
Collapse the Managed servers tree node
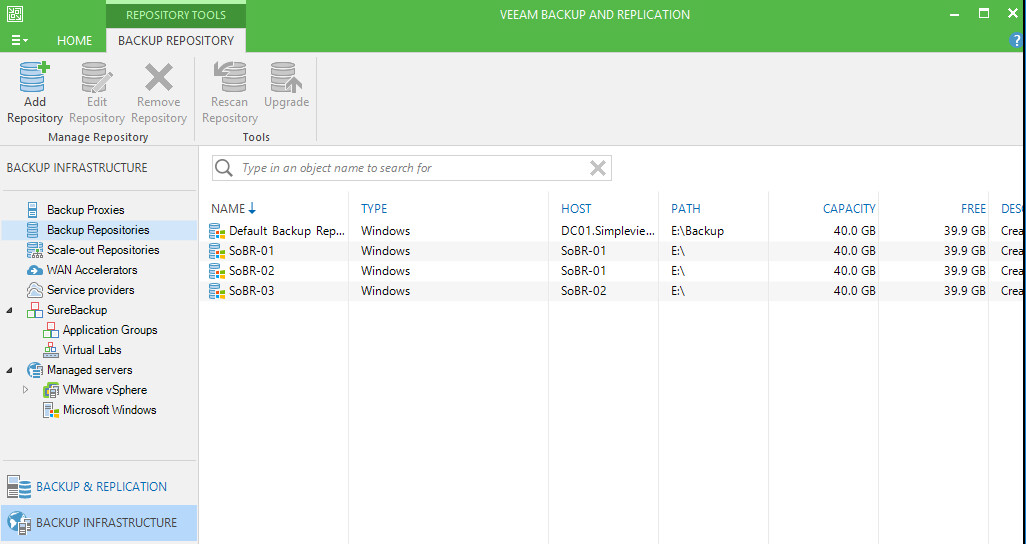[x=10, y=370]
